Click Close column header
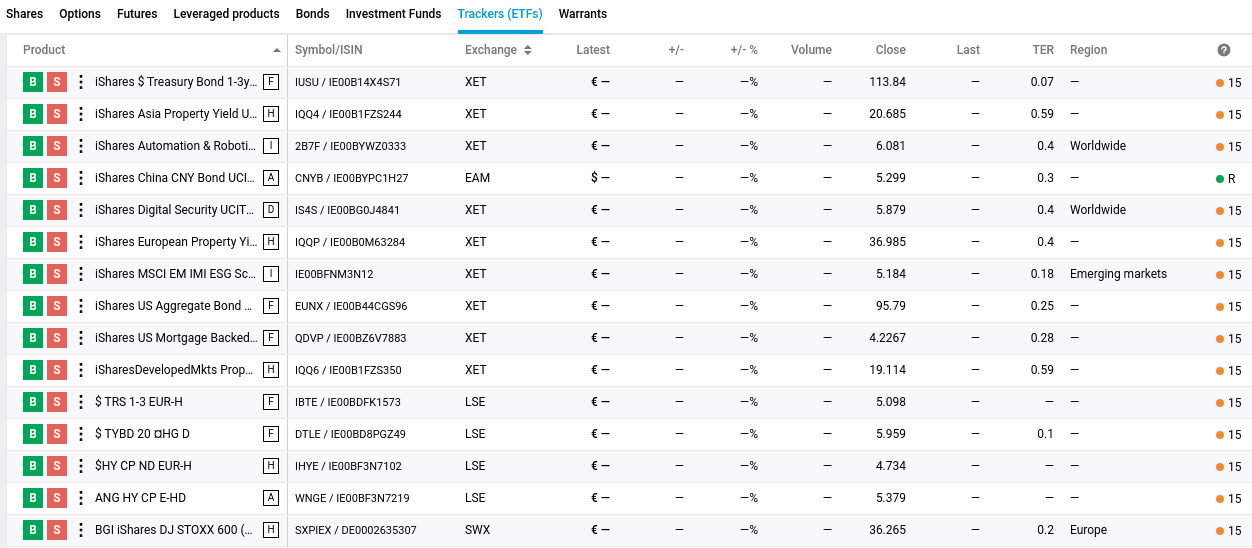The image size is (1252, 548). point(890,50)
